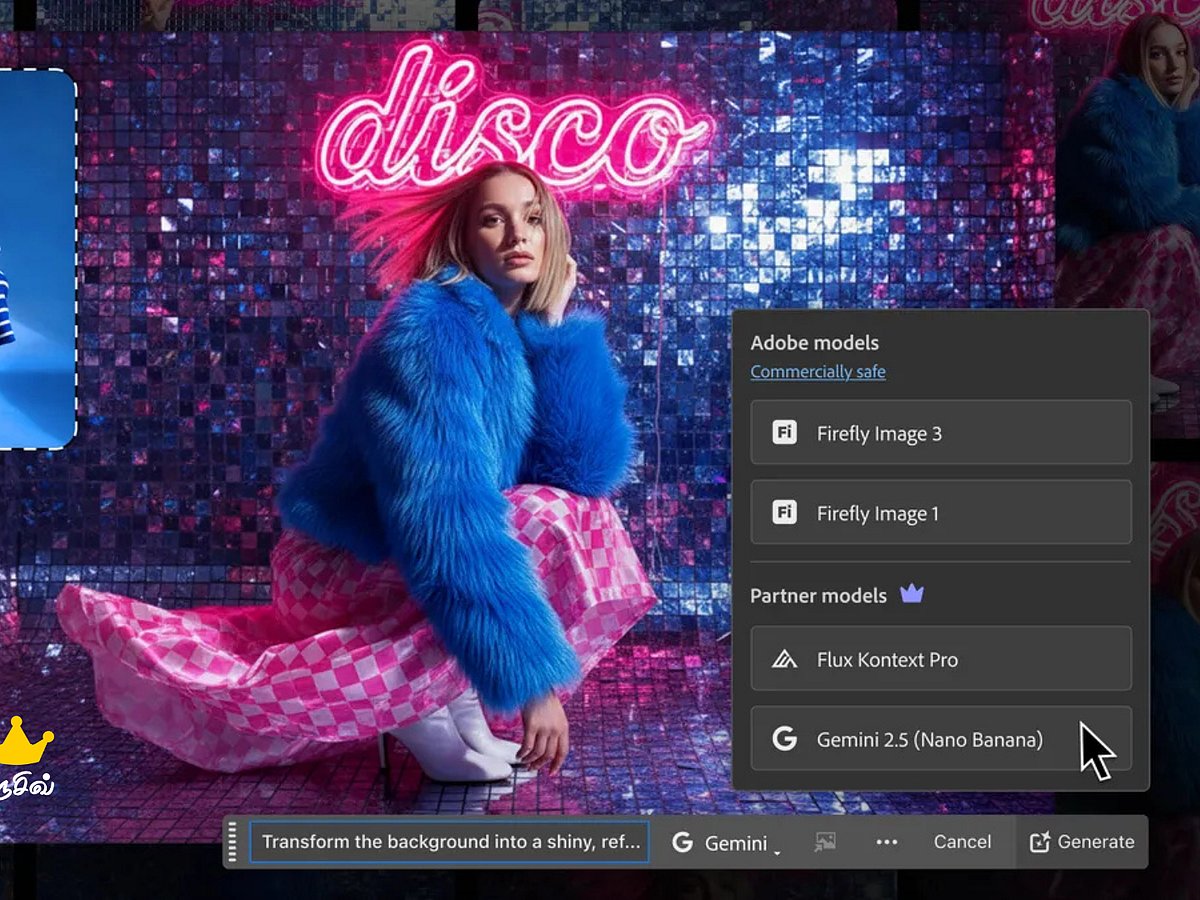The width and height of the screenshot is (1200, 900).
Task: Grab the task bar drag handle grip
Action: (234, 842)
